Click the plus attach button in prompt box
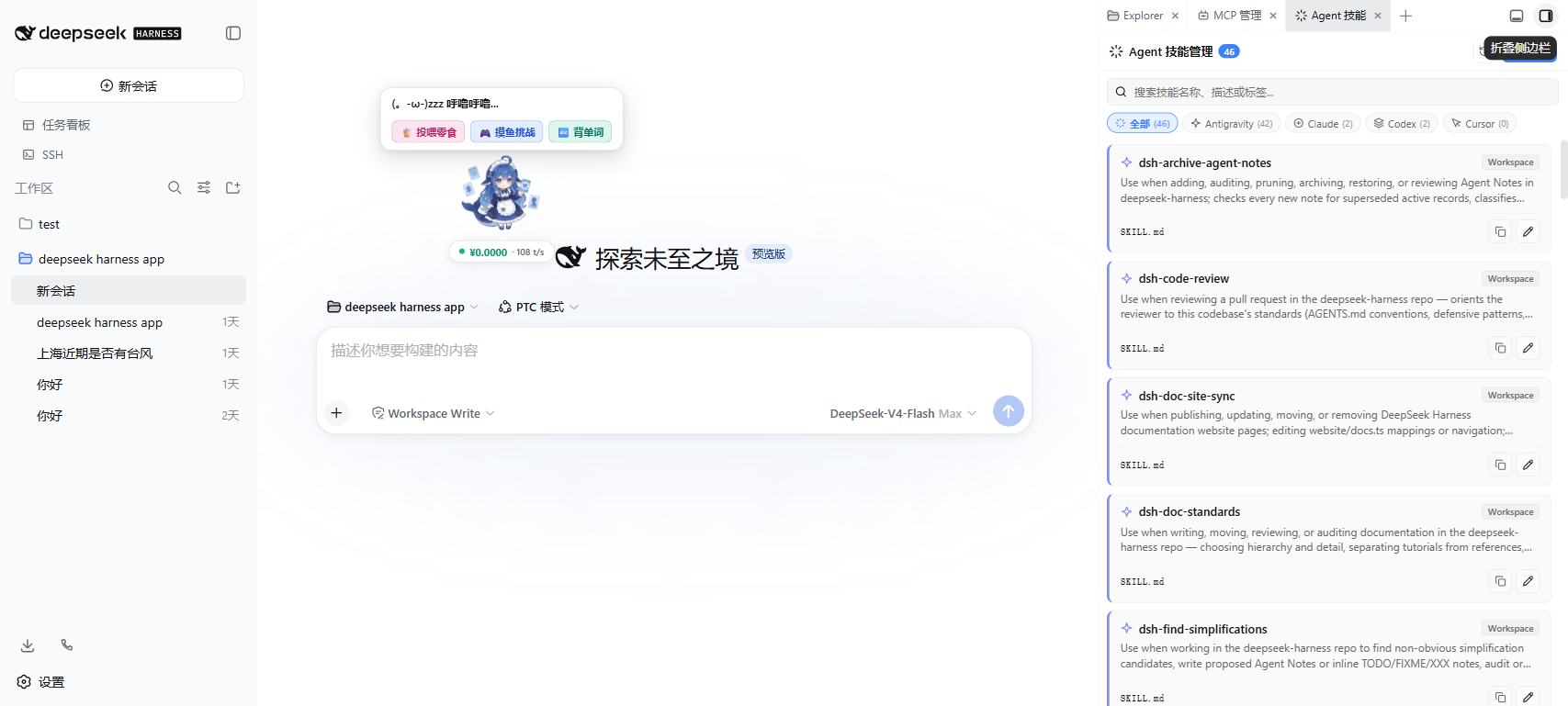The height and width of the screenshot is (706, 1568). click(x=337, y=413)
